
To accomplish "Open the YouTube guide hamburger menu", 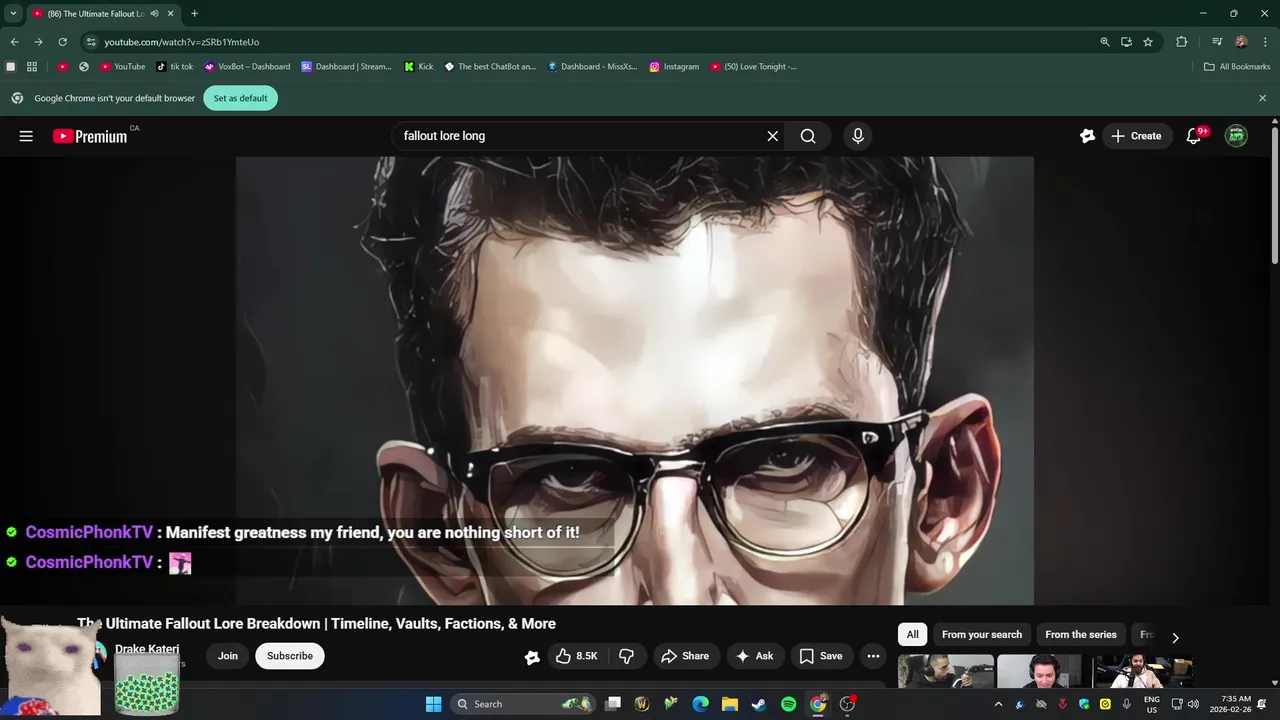I will [26, 136].
